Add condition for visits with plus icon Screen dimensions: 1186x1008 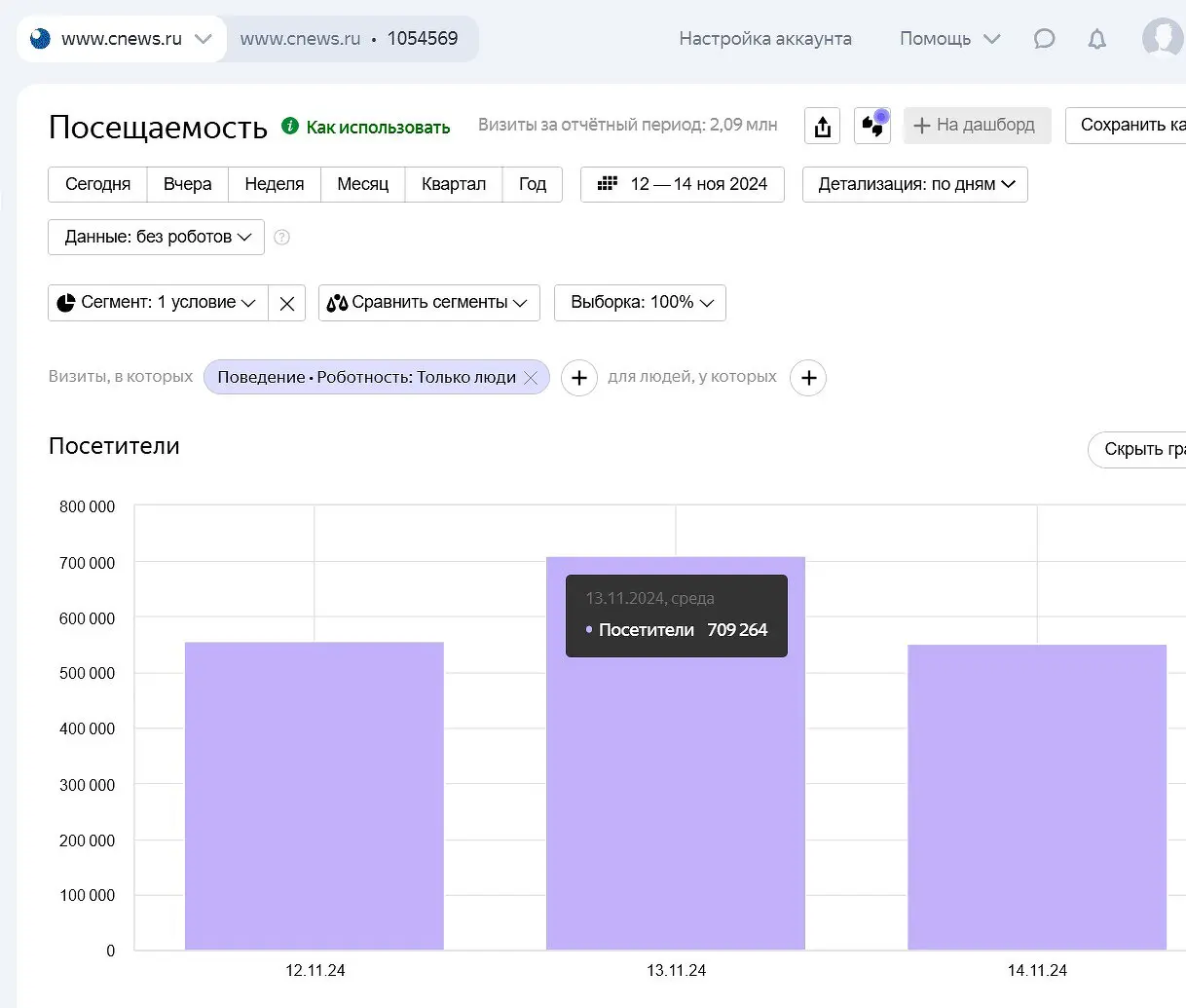click(x=579, y=378)
